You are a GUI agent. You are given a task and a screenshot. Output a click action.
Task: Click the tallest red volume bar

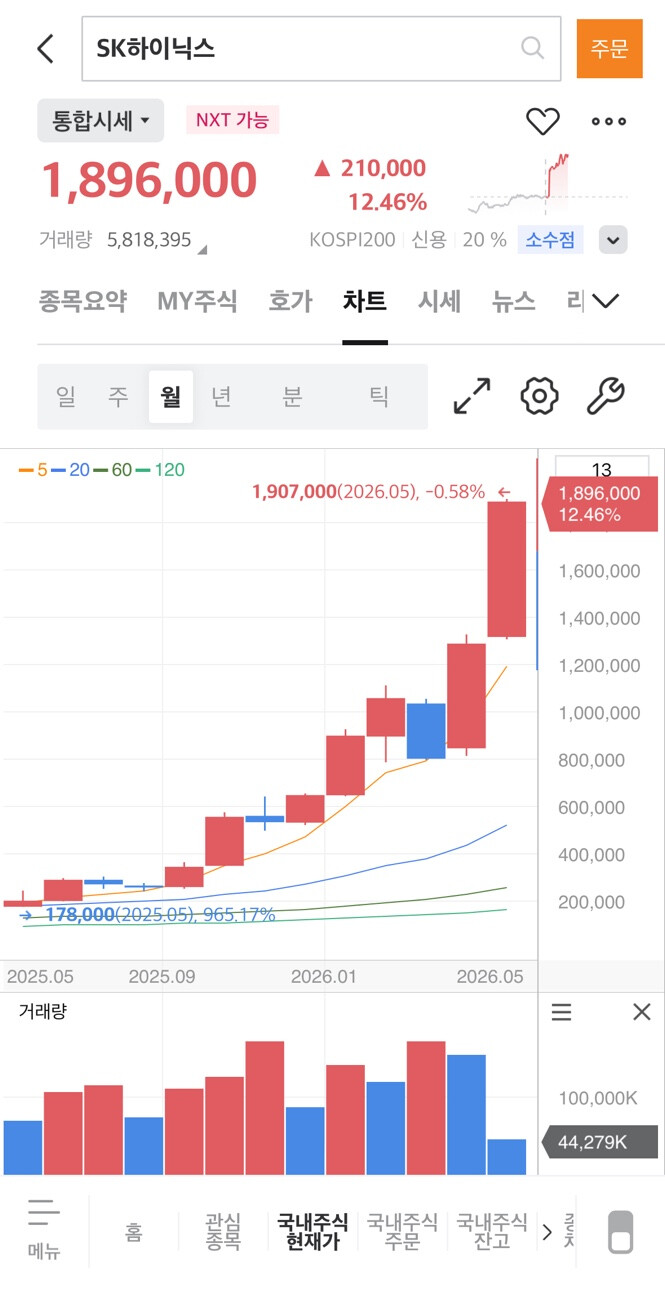pos(265,1108)
